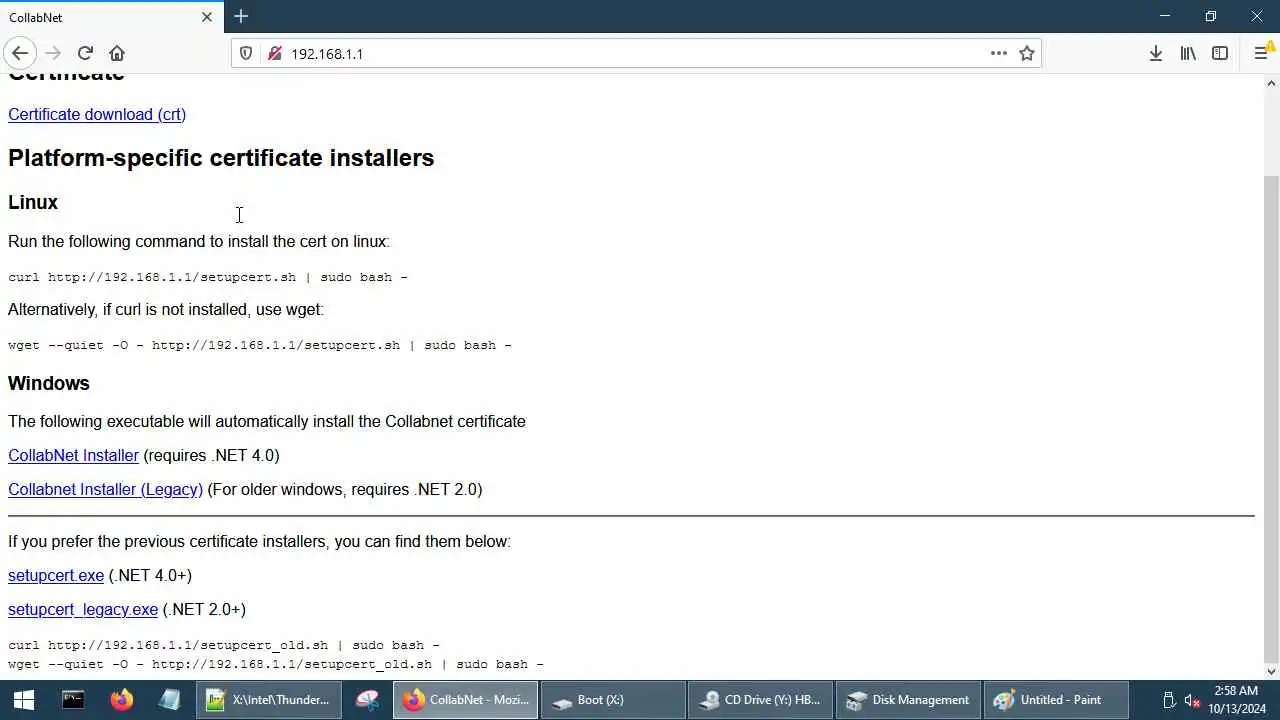Go back with the browser back arrow
This screenshot has height=720, width=1280.
[20, 53]
